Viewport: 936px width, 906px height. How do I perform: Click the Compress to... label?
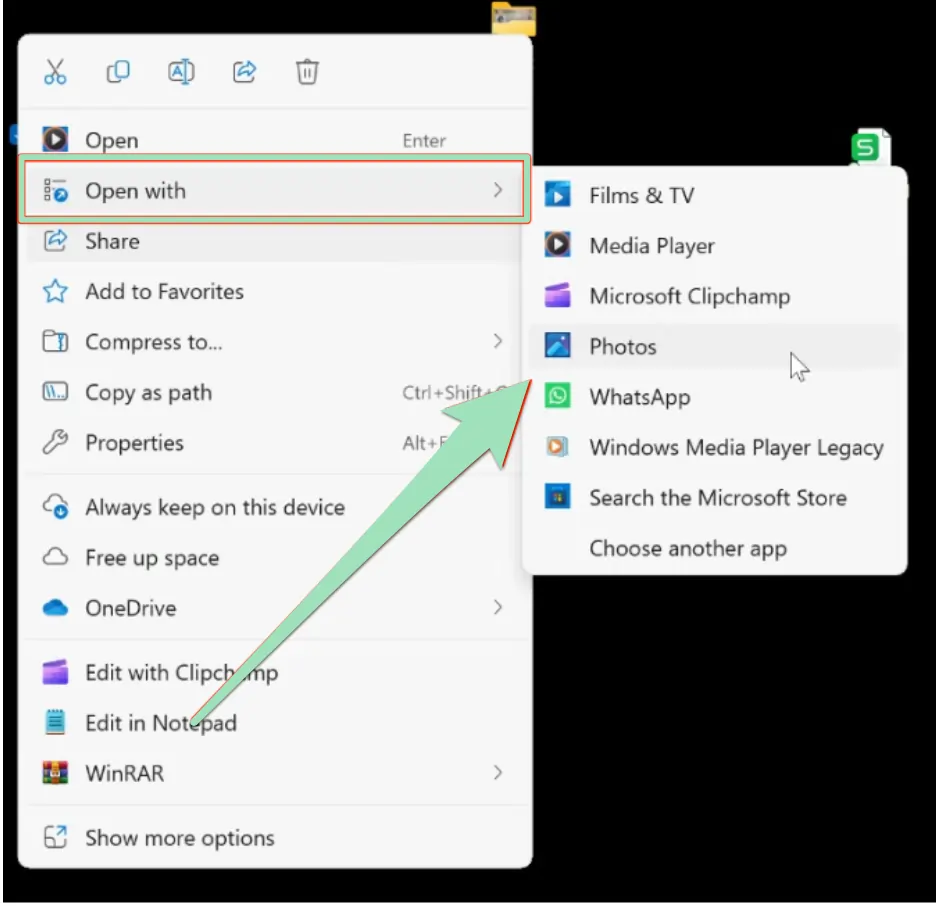click(153, 342)
